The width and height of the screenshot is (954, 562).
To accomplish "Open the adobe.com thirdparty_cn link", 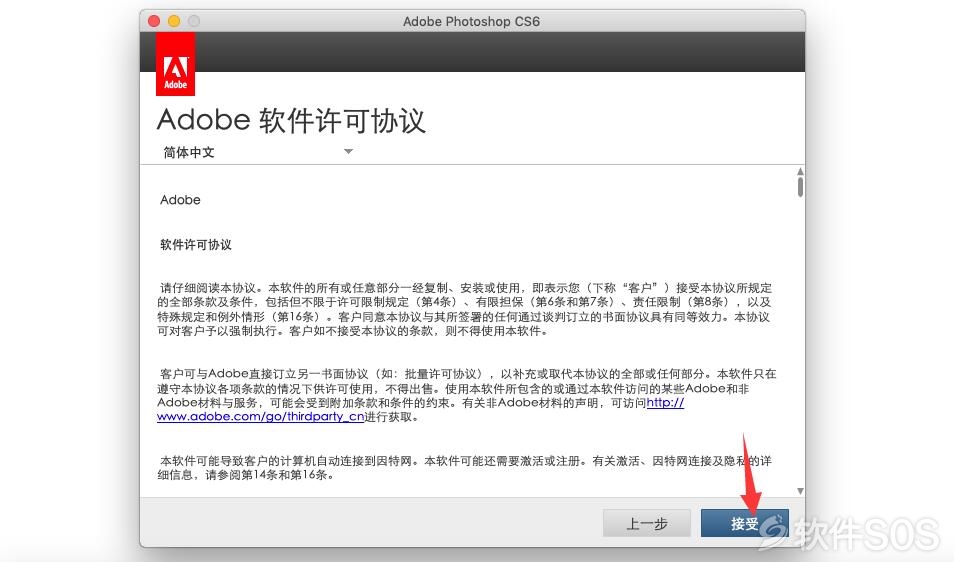I will (260, 417).
